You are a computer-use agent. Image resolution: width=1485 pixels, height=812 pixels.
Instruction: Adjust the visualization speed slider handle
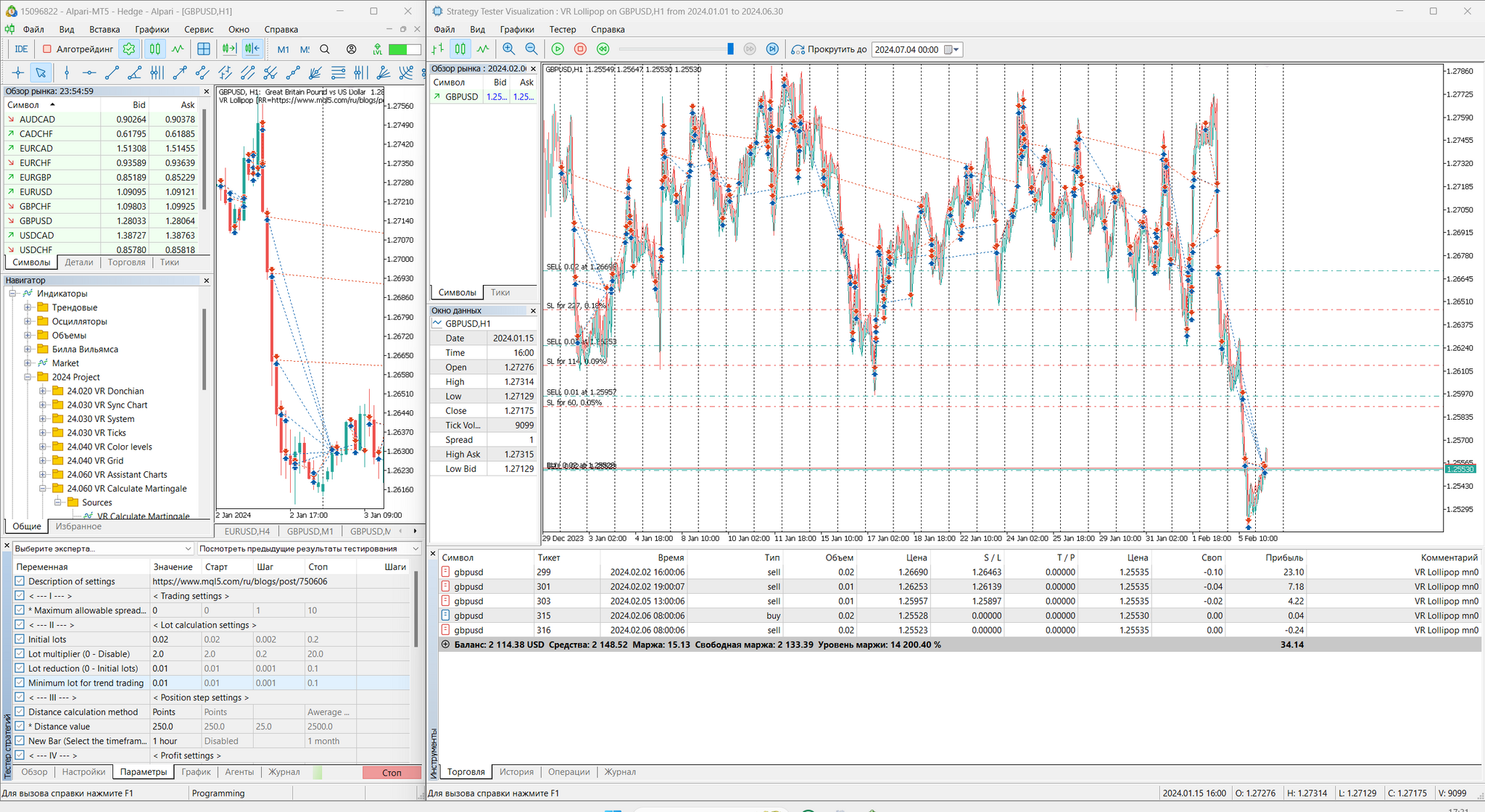click(730, 49)
